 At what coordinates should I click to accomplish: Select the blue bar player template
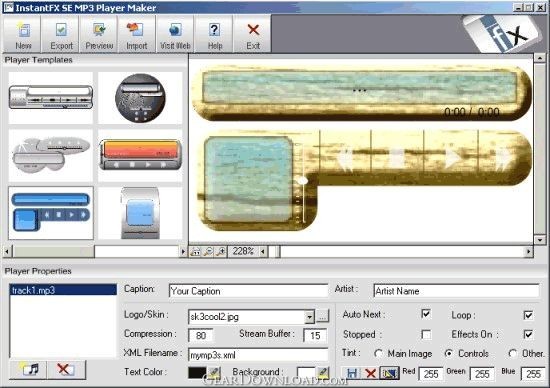pyautogui.click(x=51, y=213)
